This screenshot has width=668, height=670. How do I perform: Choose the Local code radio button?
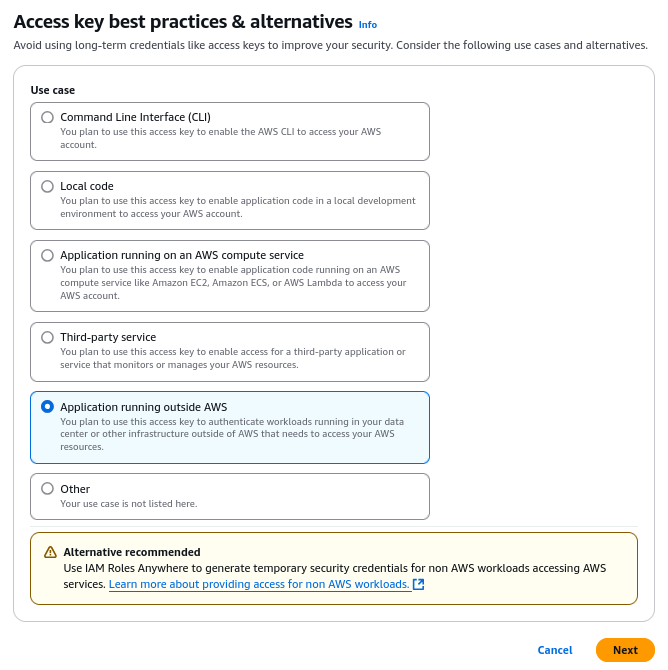[47, 186]
